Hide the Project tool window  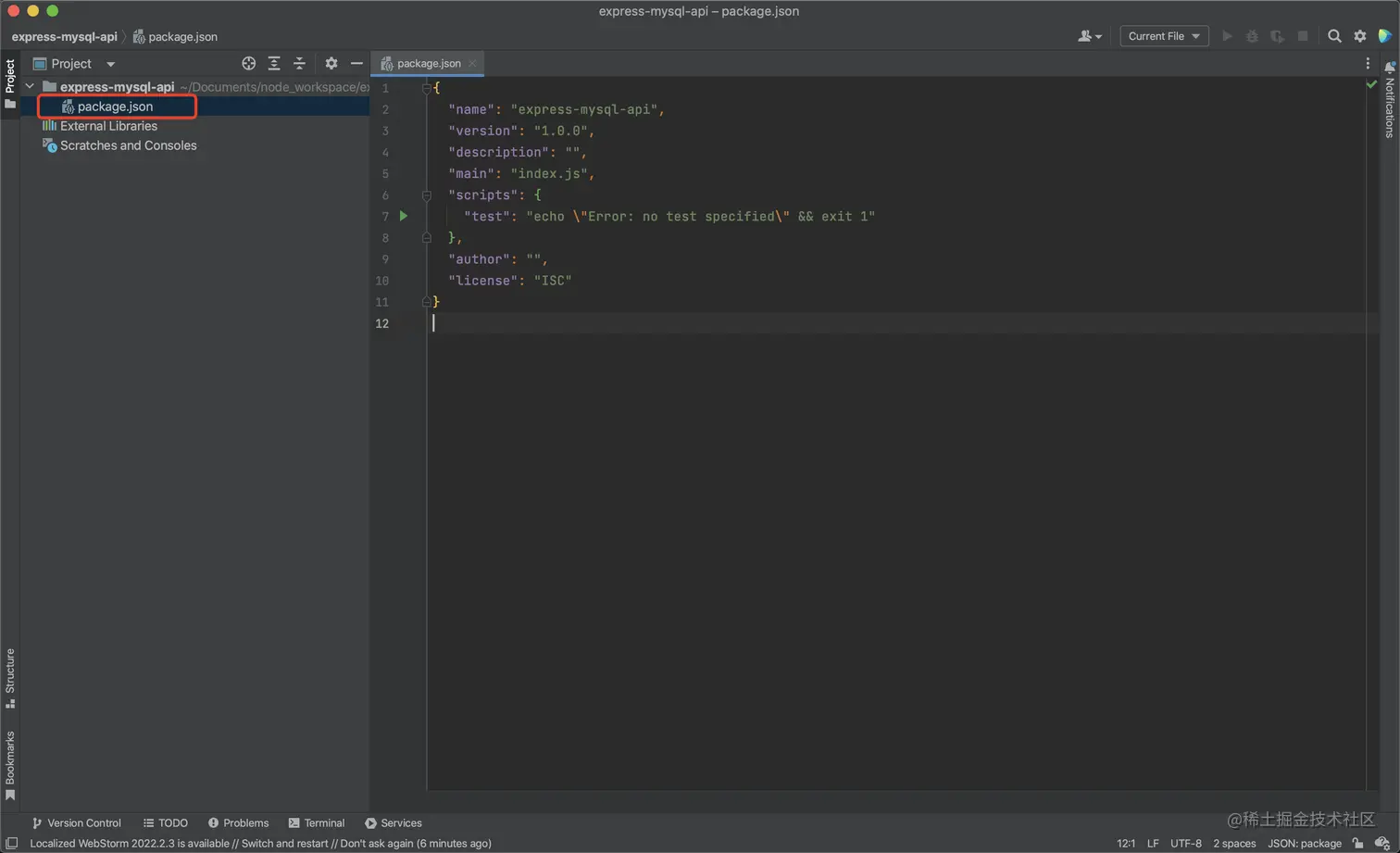[x=356, y=63]
